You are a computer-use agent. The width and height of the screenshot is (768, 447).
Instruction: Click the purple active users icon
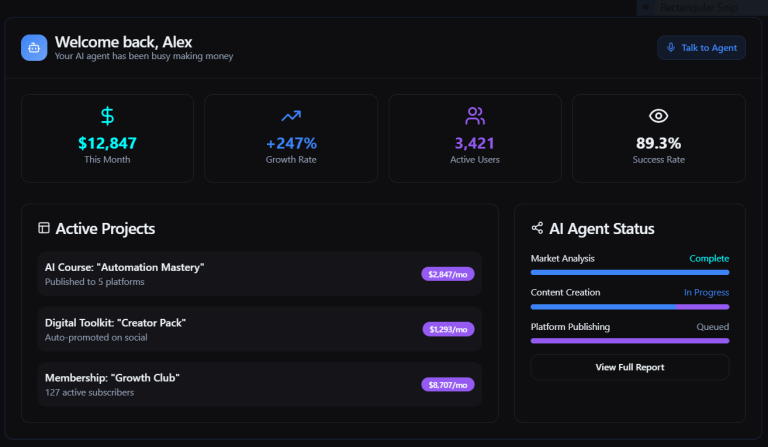[x=475, y=116]
